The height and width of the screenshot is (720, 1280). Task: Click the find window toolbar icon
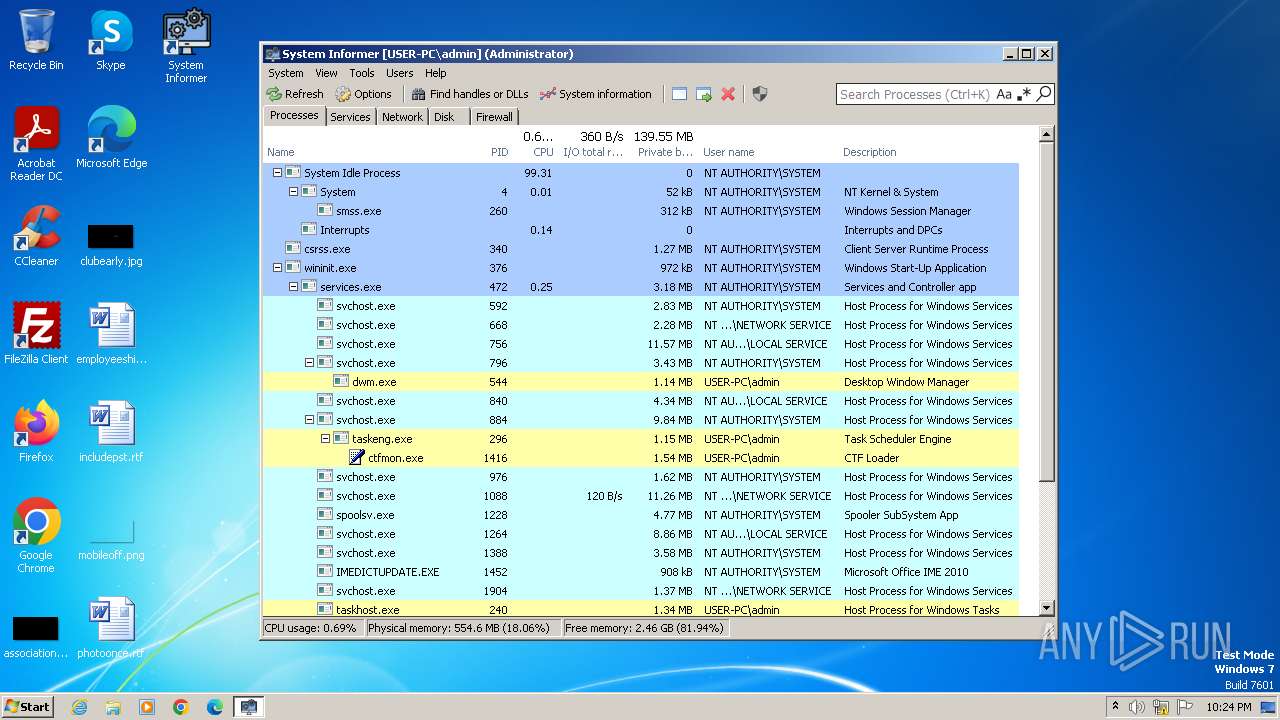(x=679, y=94)
